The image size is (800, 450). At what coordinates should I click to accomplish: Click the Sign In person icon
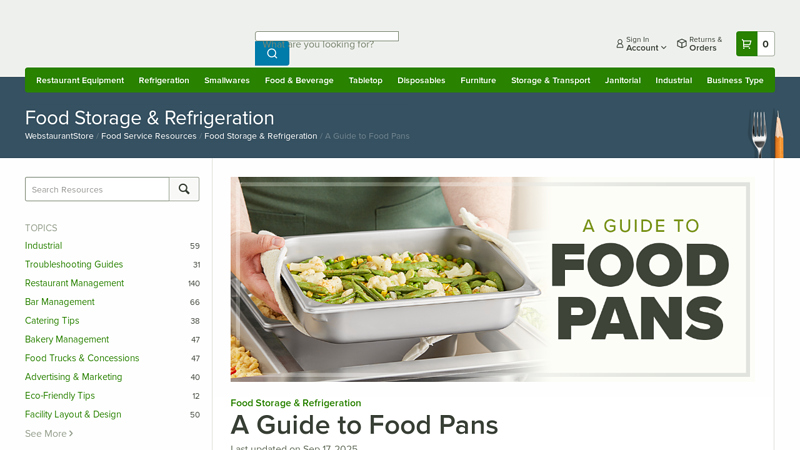click(x=619, y=44)
